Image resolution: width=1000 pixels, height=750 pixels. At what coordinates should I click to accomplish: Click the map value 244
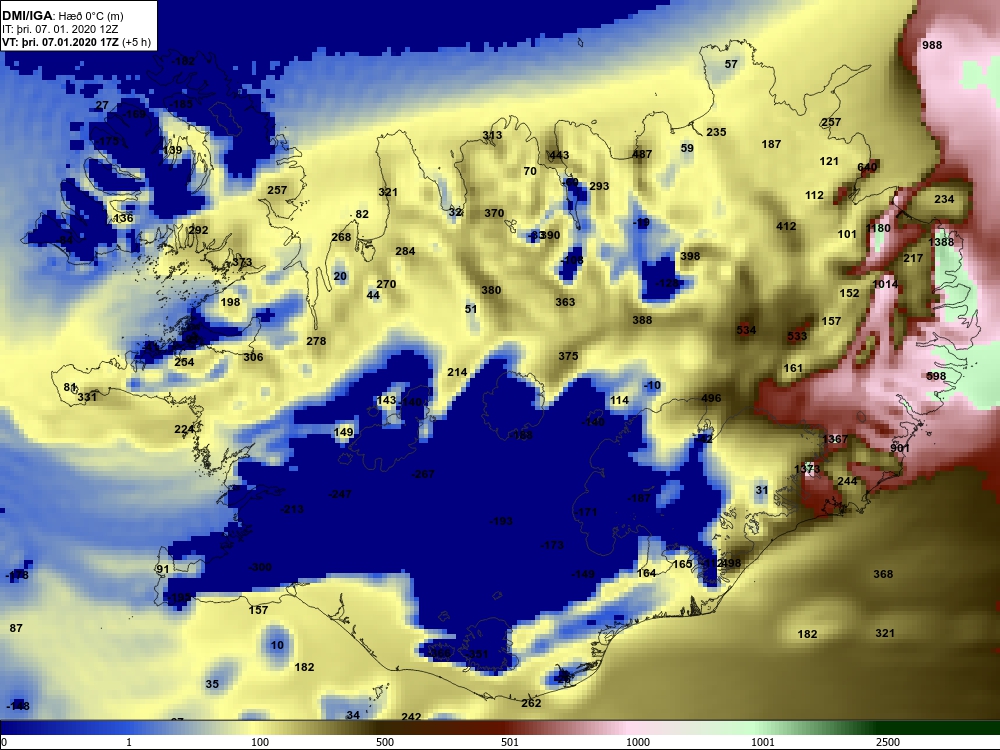tap(847, 481)
